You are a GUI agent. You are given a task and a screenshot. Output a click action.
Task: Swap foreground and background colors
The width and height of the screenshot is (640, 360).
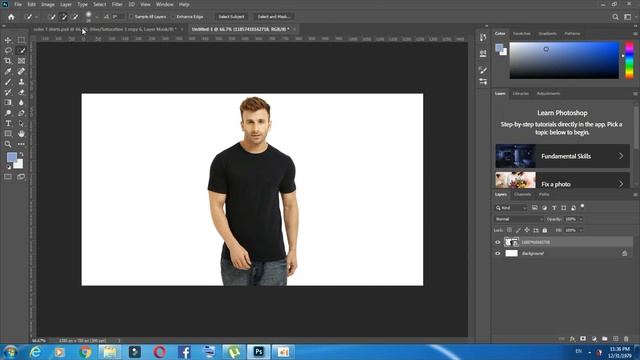point(21,155)
